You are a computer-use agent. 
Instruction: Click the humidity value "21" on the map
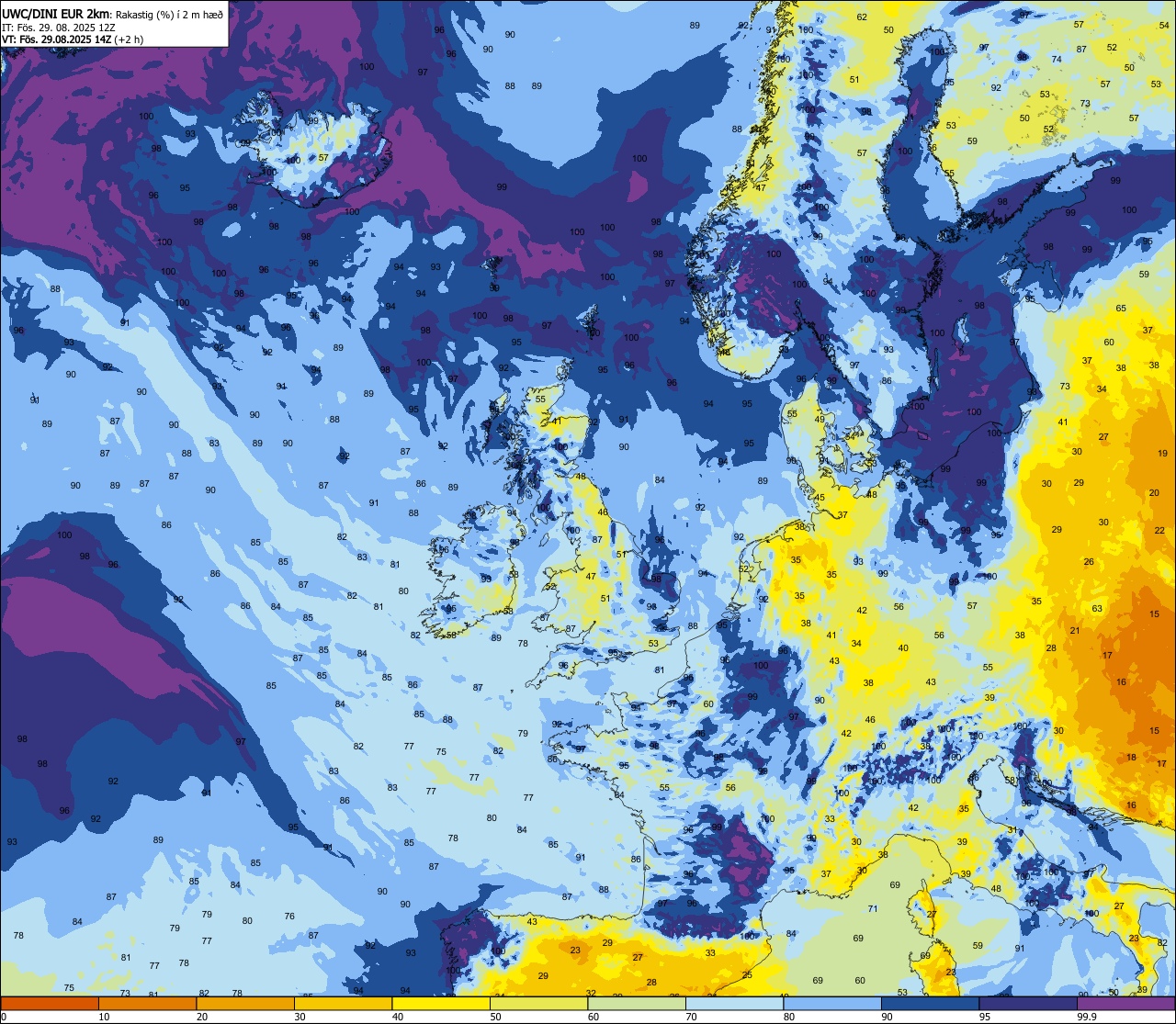tap(1075, 631)
